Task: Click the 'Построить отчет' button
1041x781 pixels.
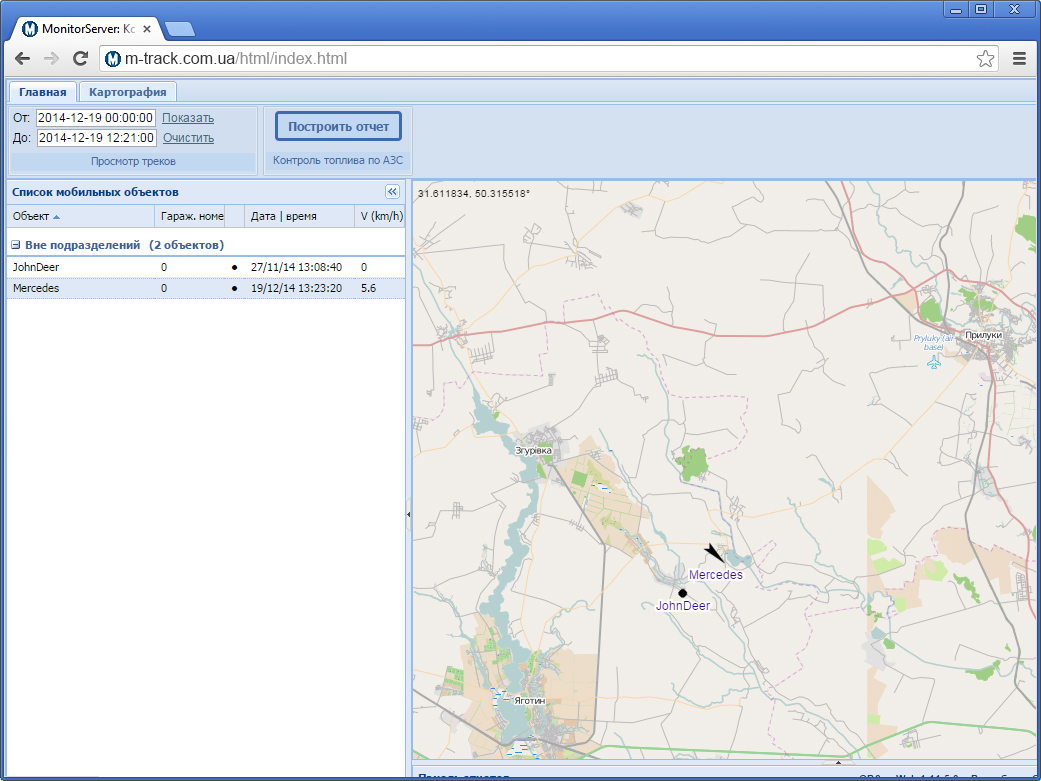Action: click(x=339, y=126)
